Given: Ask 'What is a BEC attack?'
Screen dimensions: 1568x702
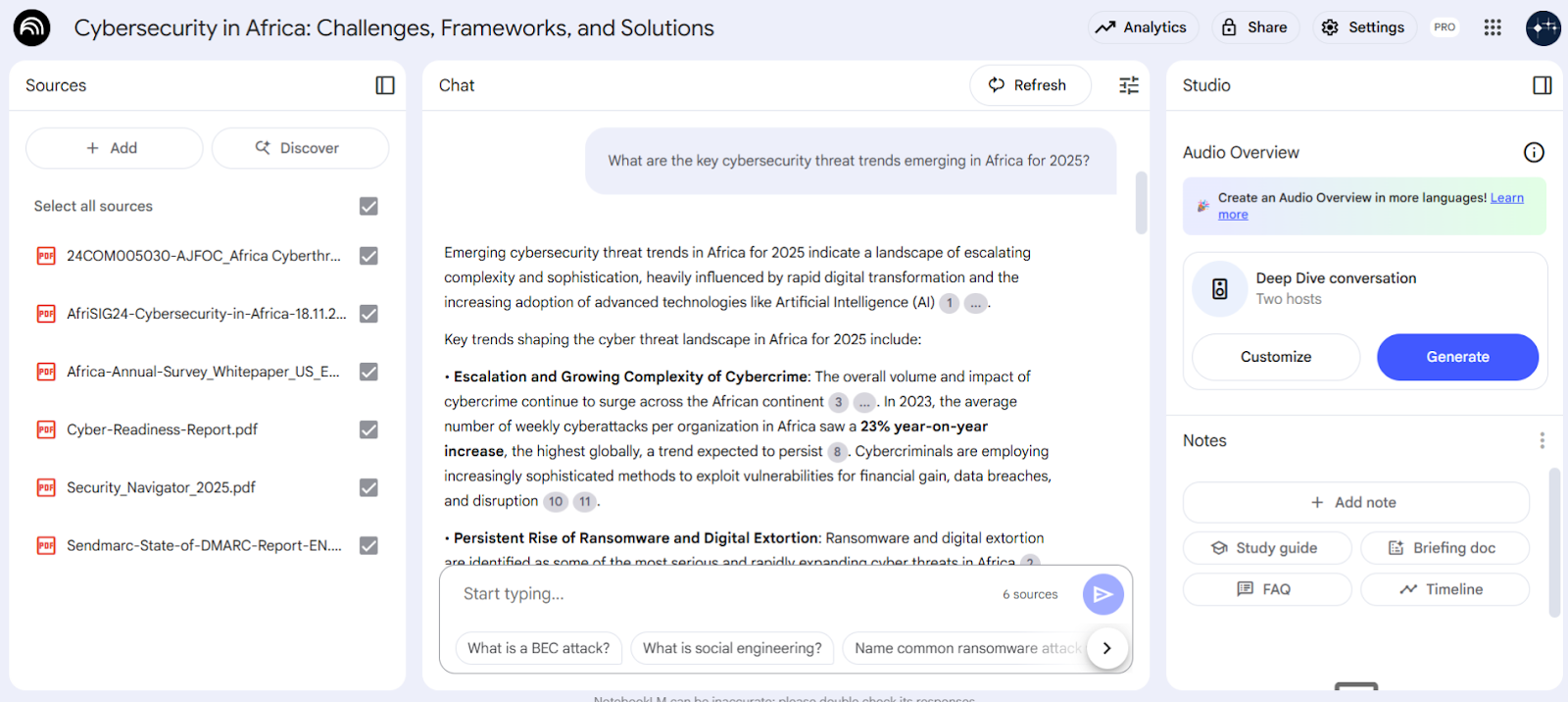Looking at the screenshot, I should [538, 648].
